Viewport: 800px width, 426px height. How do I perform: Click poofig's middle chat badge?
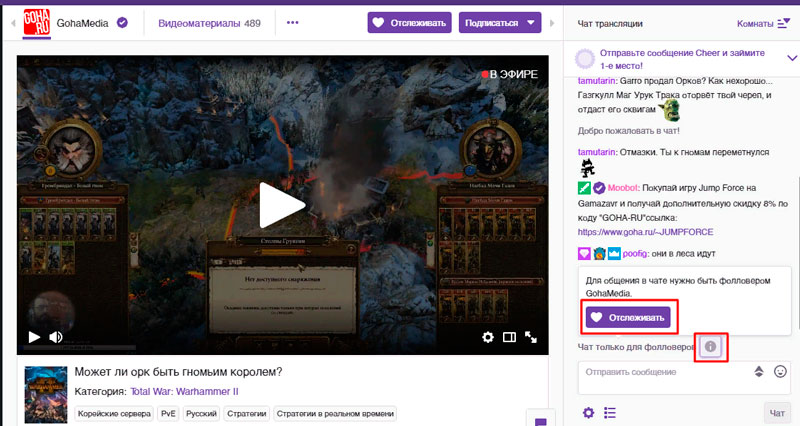(599, 254)
